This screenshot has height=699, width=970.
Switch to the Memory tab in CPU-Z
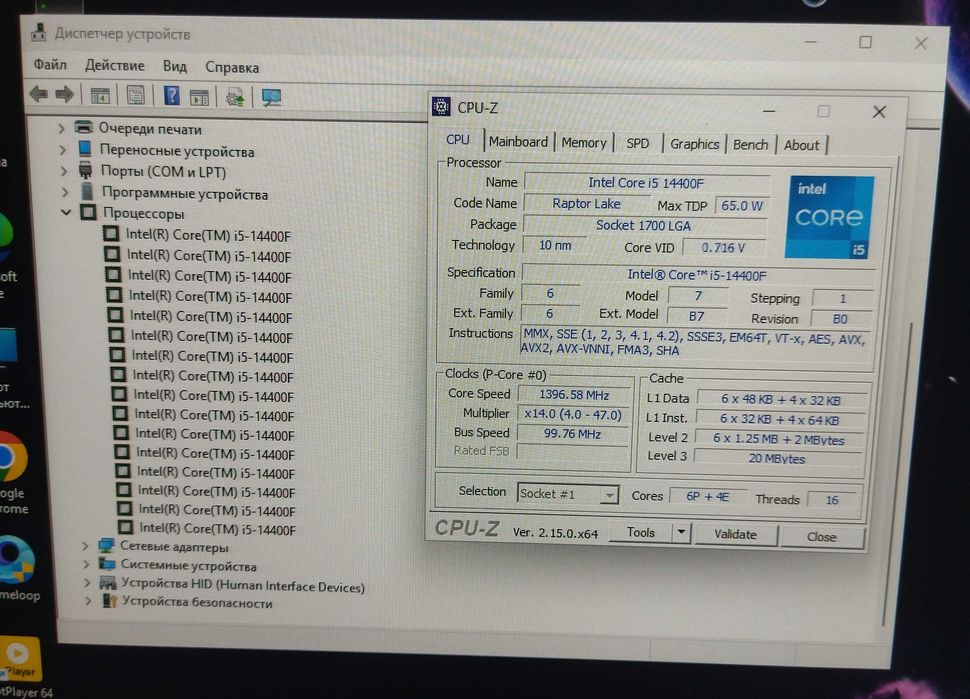584,143
